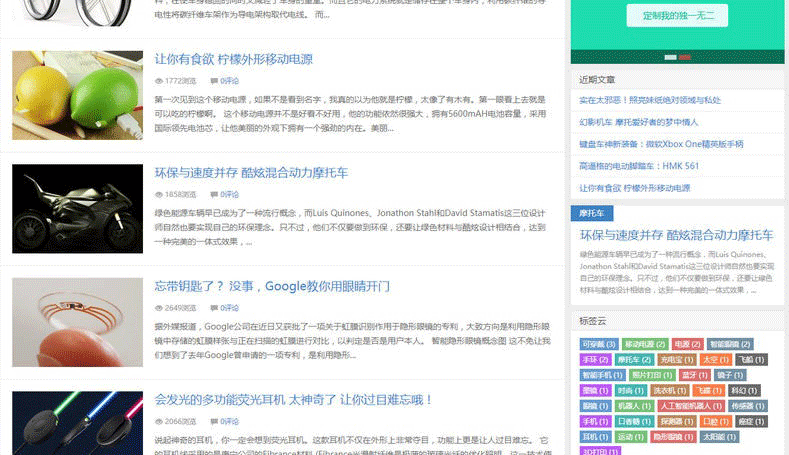Click the comment icon on the Google eye-unlock post
The height and width of the screenshot is (455, 789).
[214, 308]
